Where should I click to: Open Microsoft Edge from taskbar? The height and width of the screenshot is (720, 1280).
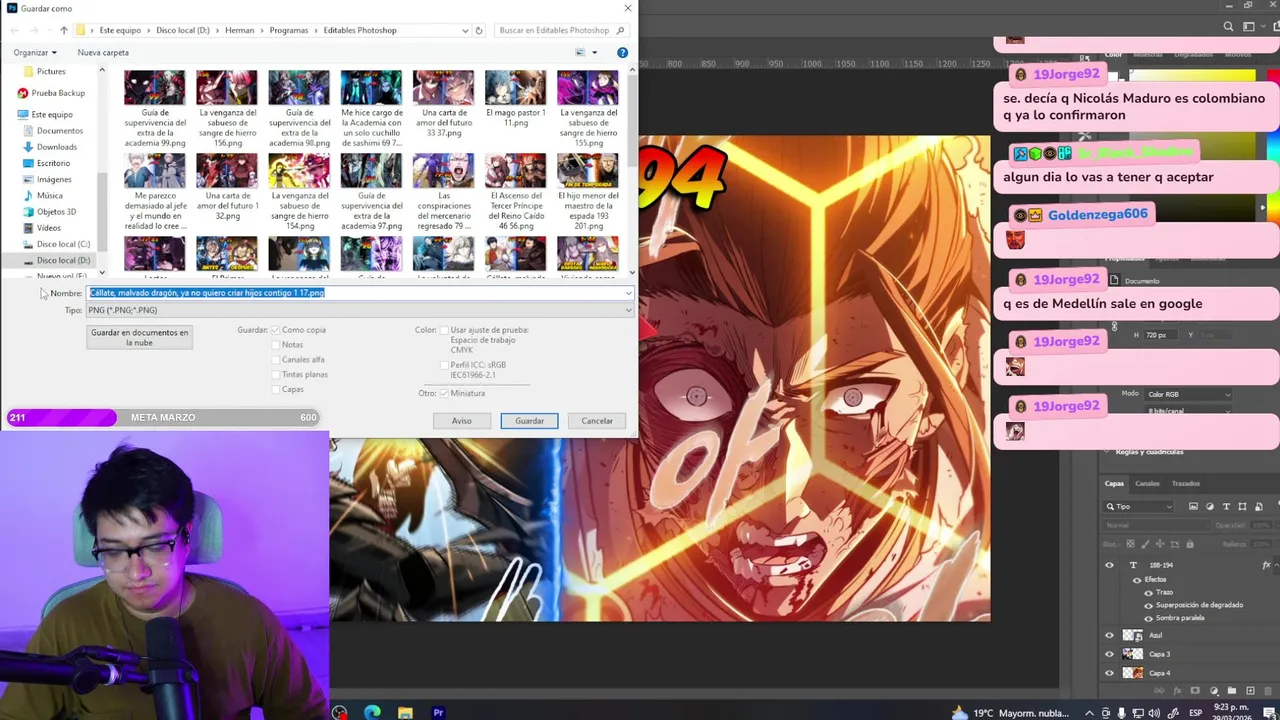(372, 712)
